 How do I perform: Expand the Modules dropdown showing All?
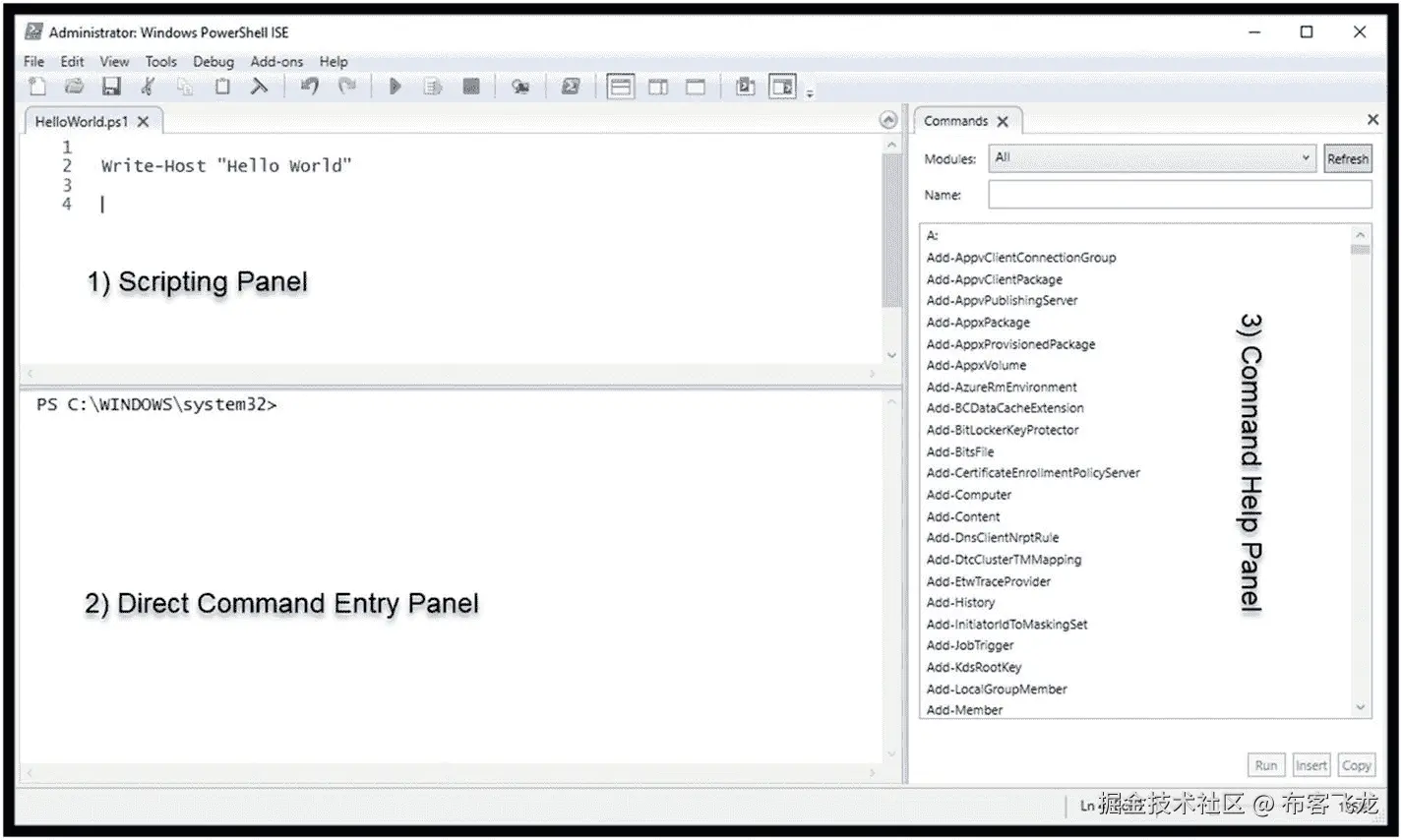point(1152,158)
